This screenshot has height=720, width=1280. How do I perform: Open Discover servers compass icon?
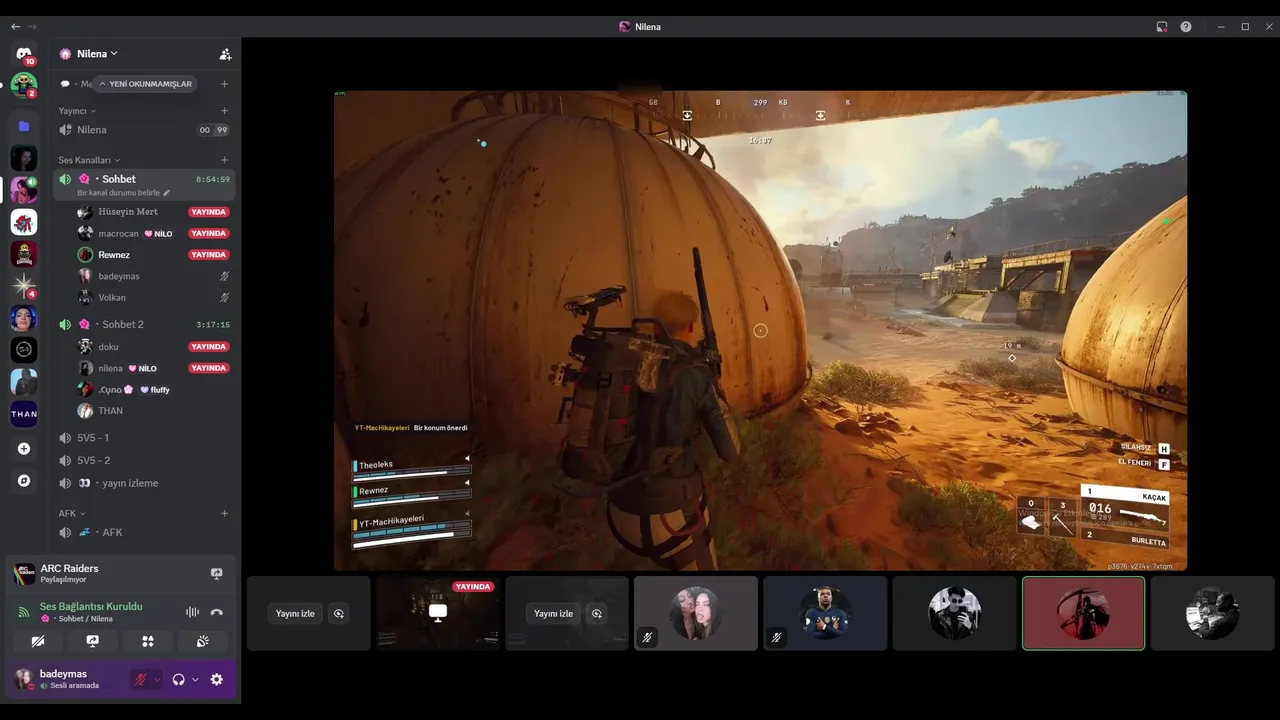[x=24, y=481]
